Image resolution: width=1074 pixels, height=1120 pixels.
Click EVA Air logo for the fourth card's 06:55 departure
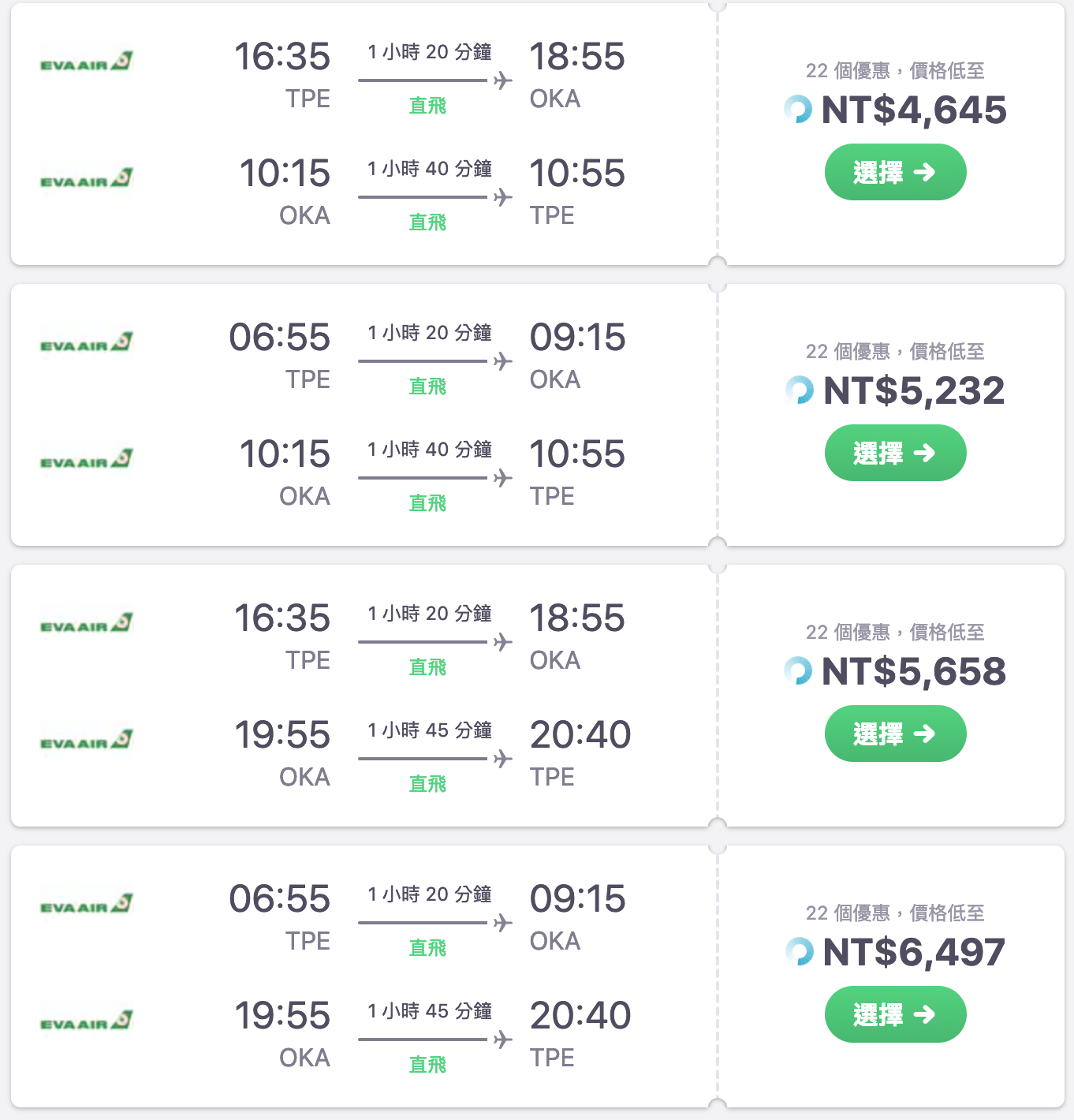pos(87,904)
